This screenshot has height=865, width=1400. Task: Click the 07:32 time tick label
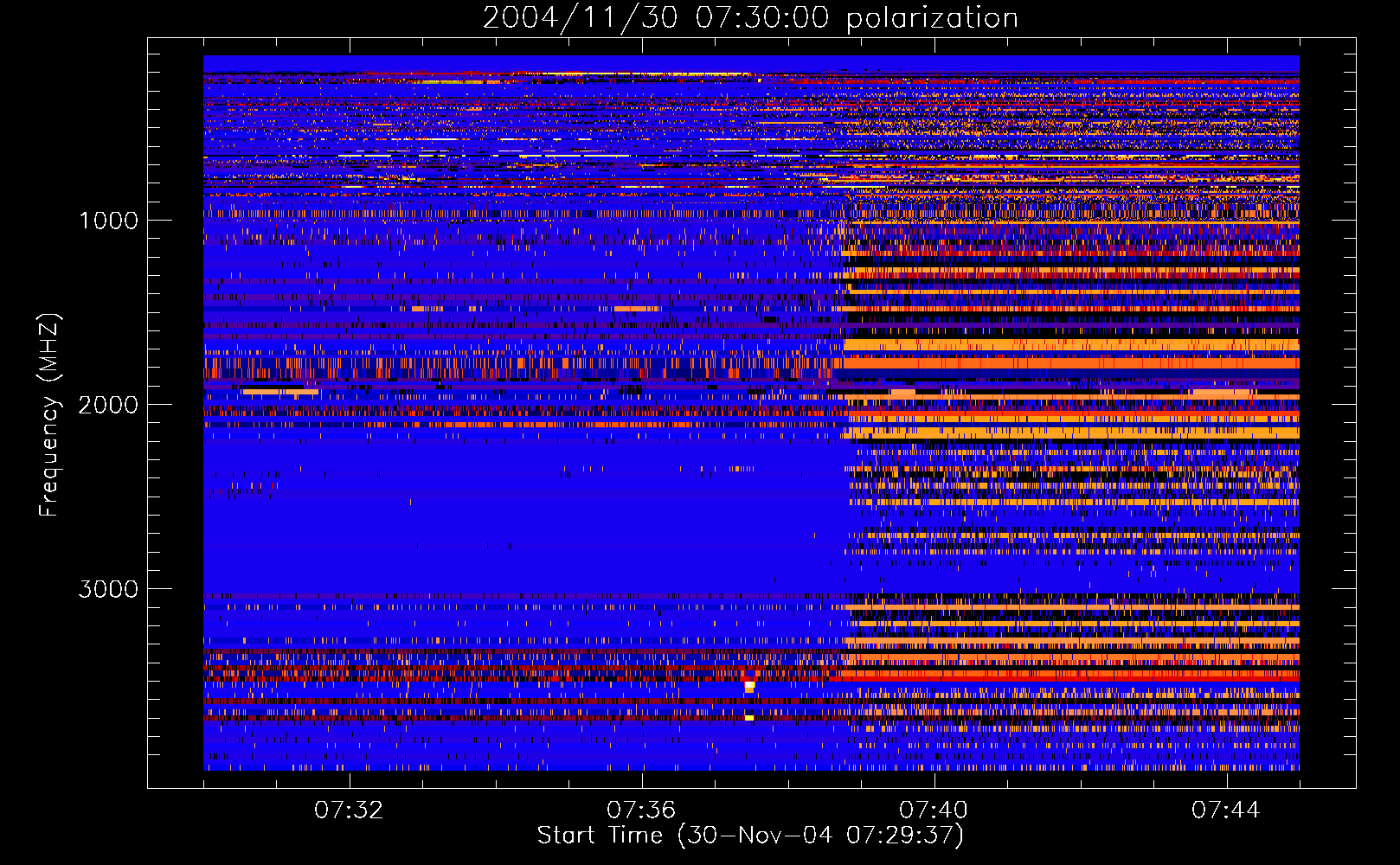click(349, 811)
